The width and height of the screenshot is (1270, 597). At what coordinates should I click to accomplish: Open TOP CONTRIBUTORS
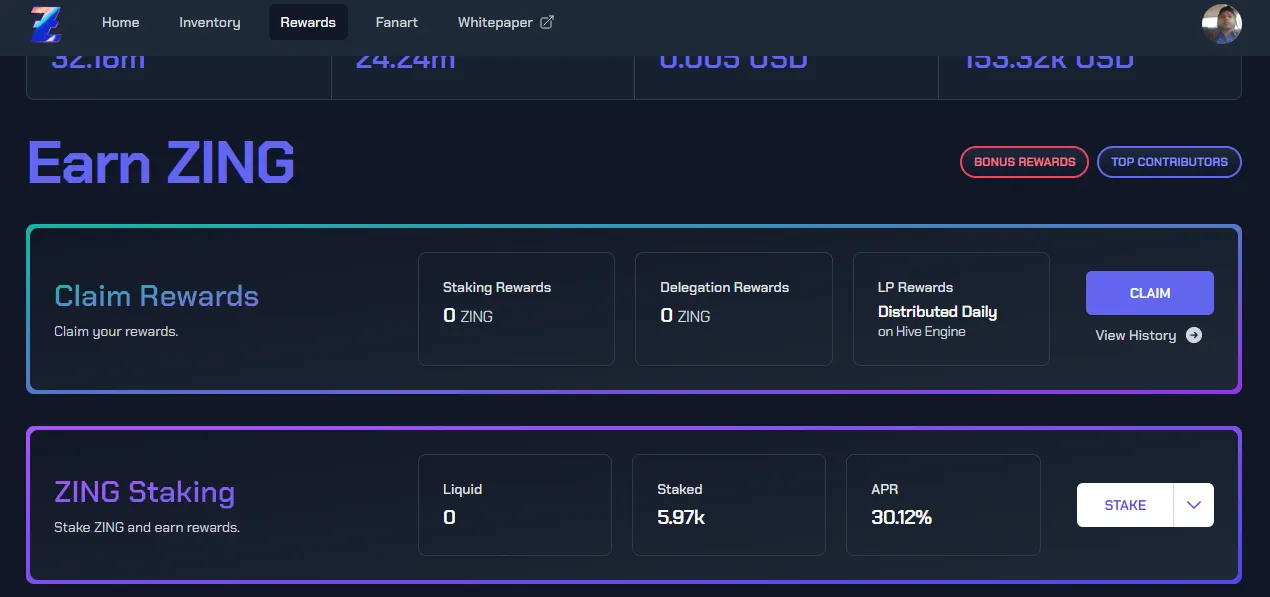[1169, 162]
